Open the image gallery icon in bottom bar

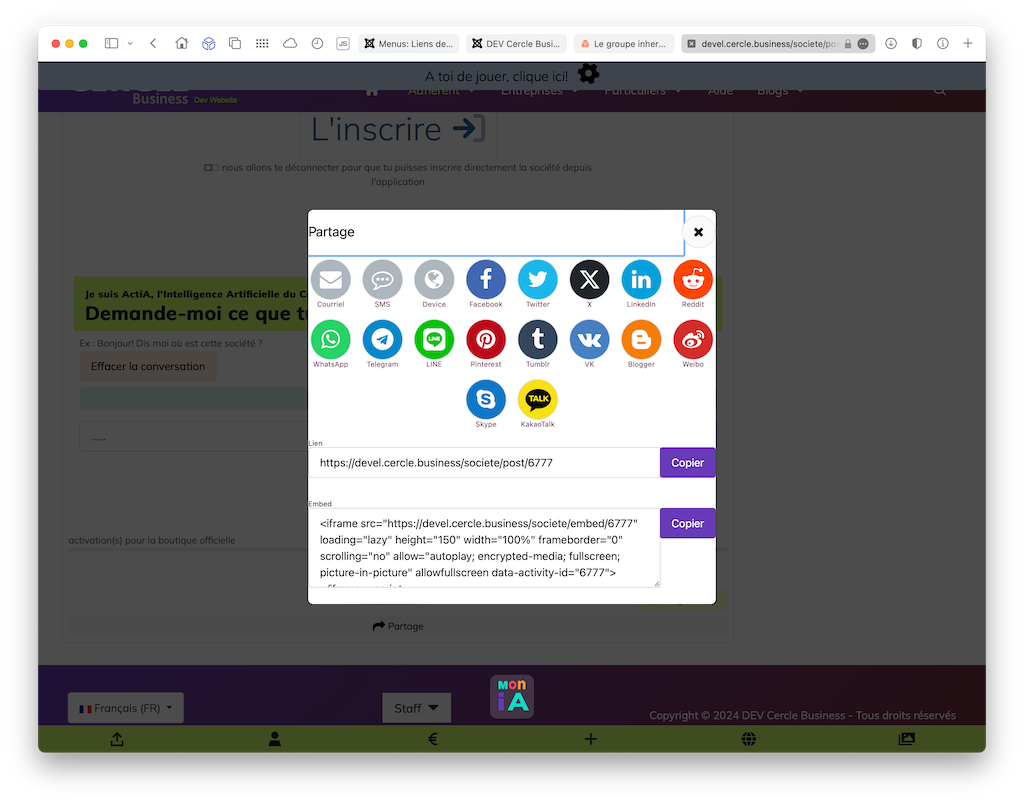point(906,739)
